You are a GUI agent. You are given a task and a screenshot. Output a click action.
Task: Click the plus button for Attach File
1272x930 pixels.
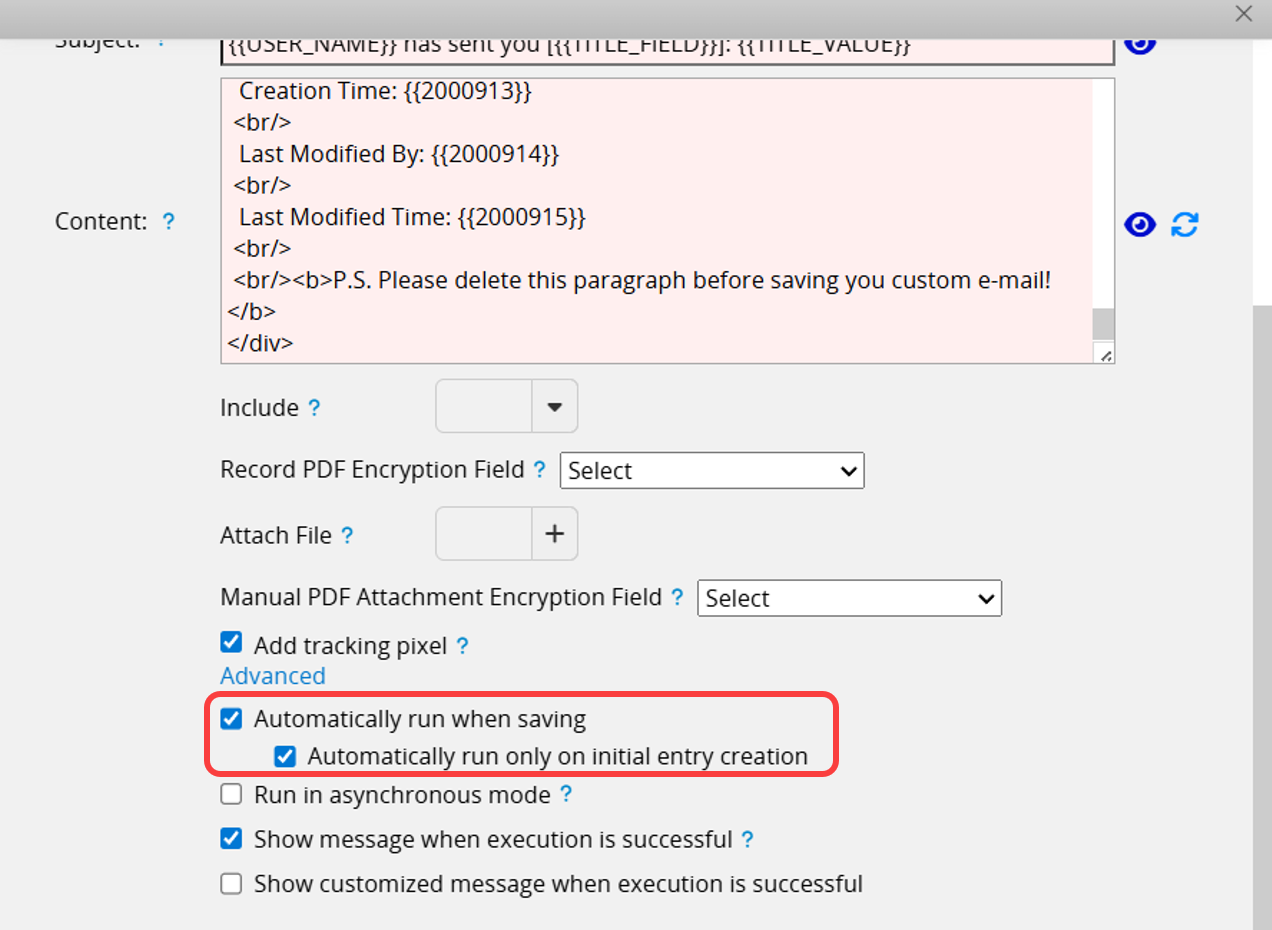[554, 534]
